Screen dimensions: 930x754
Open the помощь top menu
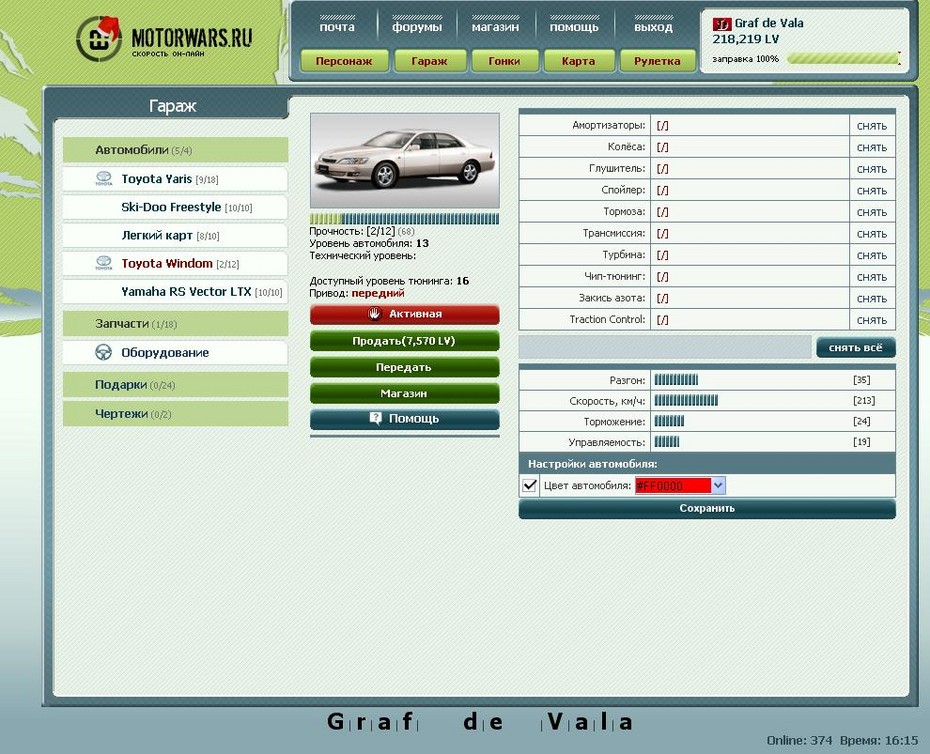pyautogui.click(x=574, y=27)
